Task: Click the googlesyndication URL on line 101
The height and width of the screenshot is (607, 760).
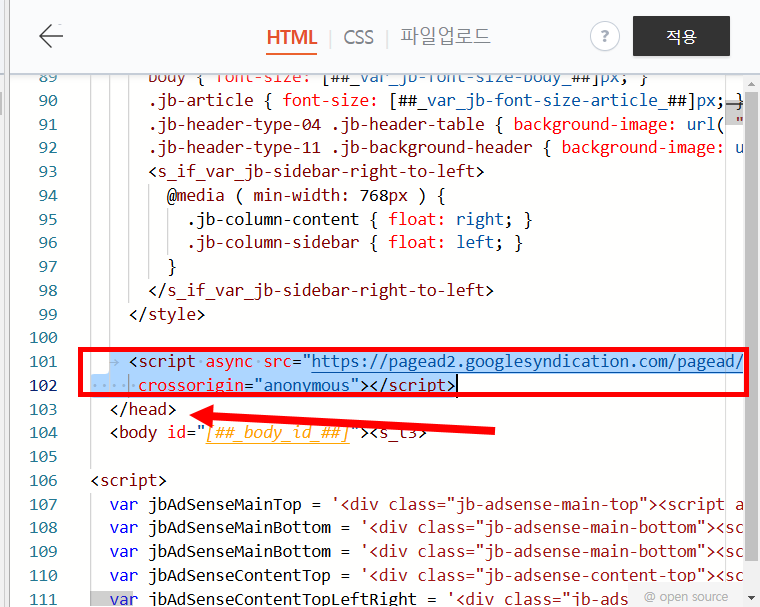Action: [527, 362]
